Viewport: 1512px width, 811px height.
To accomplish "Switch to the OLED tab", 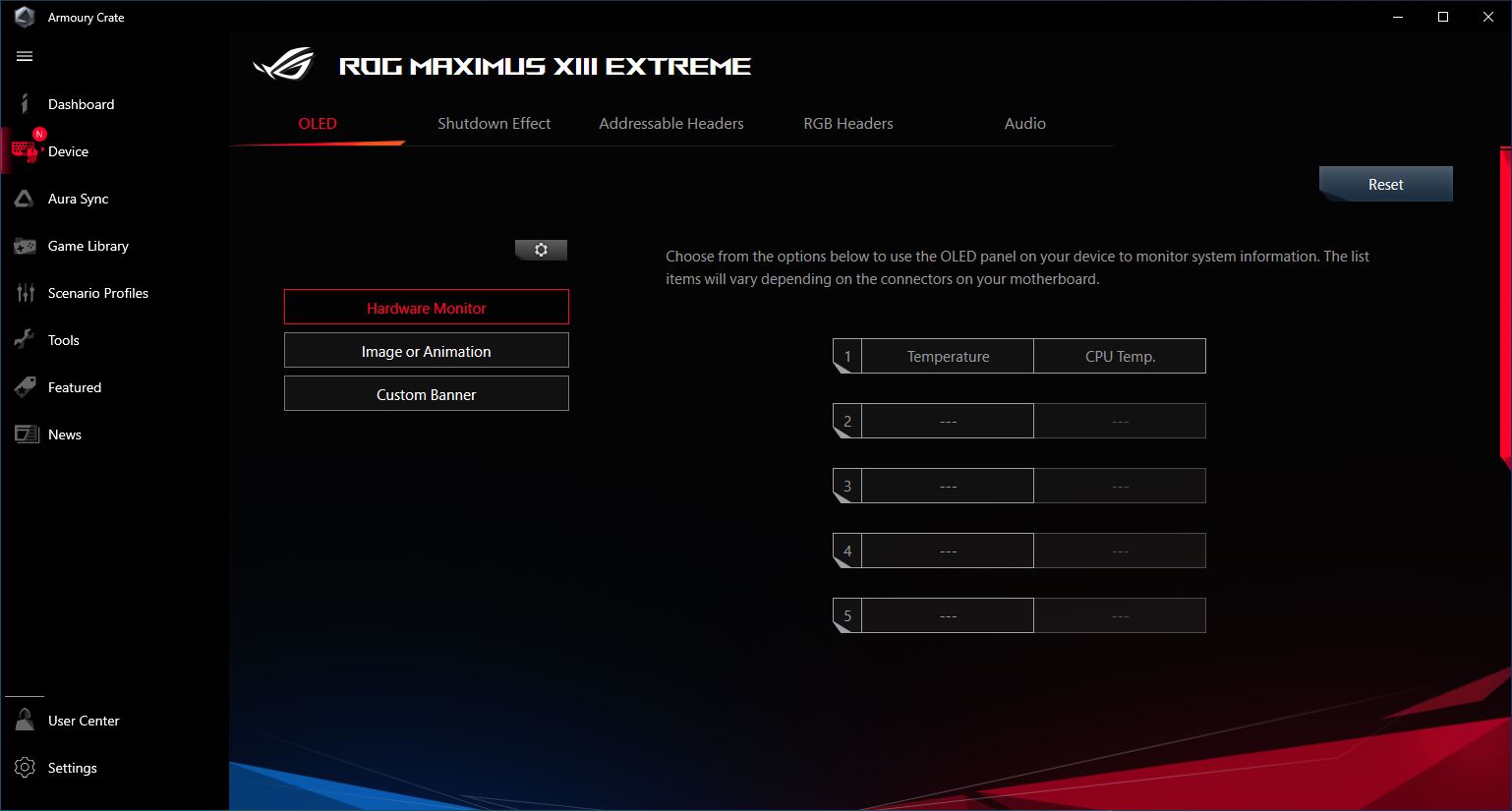I will [x=318, y=123].
